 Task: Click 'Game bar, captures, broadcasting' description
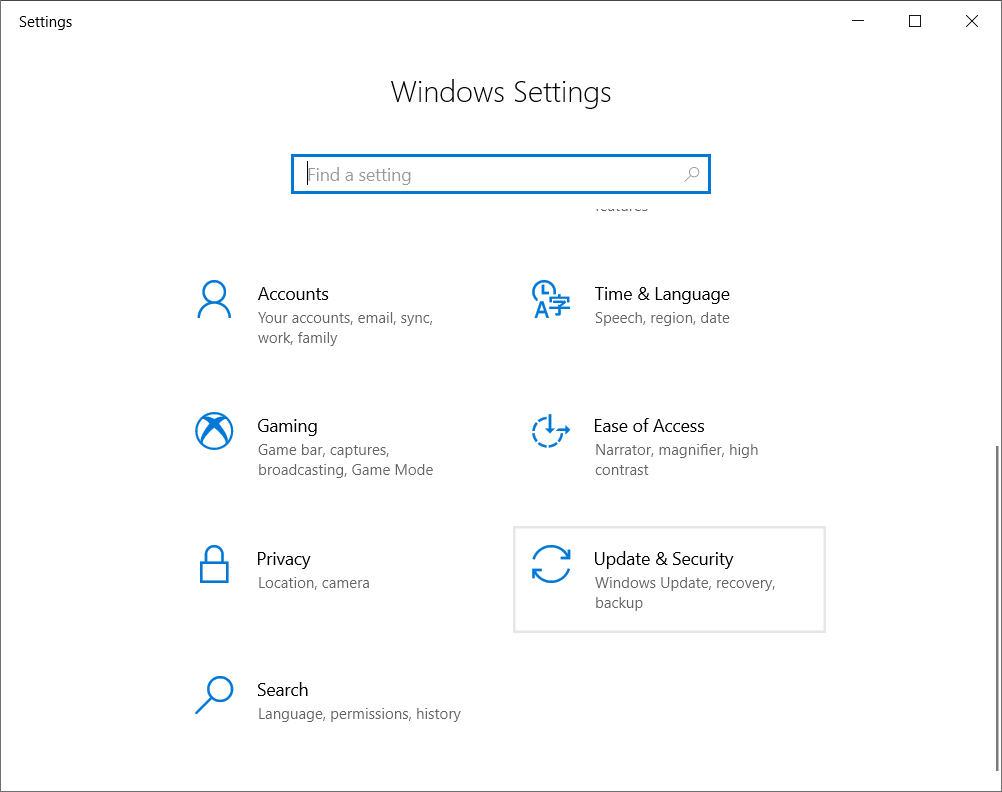point(345,460)
